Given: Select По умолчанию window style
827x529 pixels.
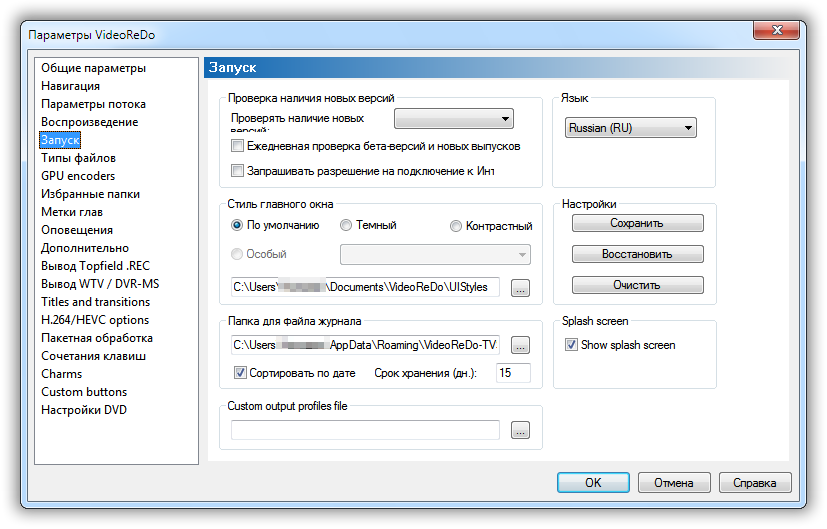Looking at the screenshot, I should pos(237,225).
